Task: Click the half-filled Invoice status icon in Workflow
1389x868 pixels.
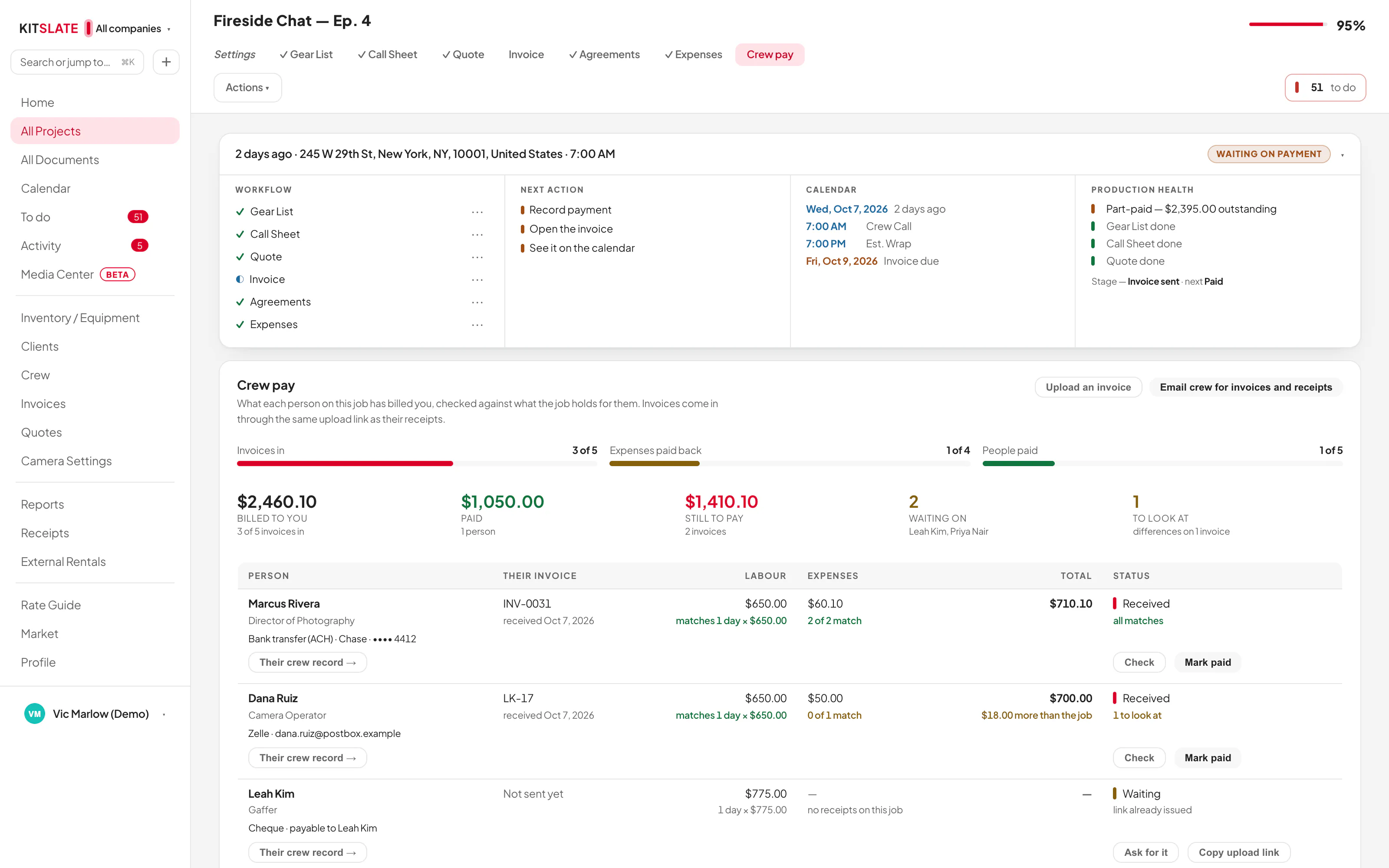Action: click(x=240, y=279)
